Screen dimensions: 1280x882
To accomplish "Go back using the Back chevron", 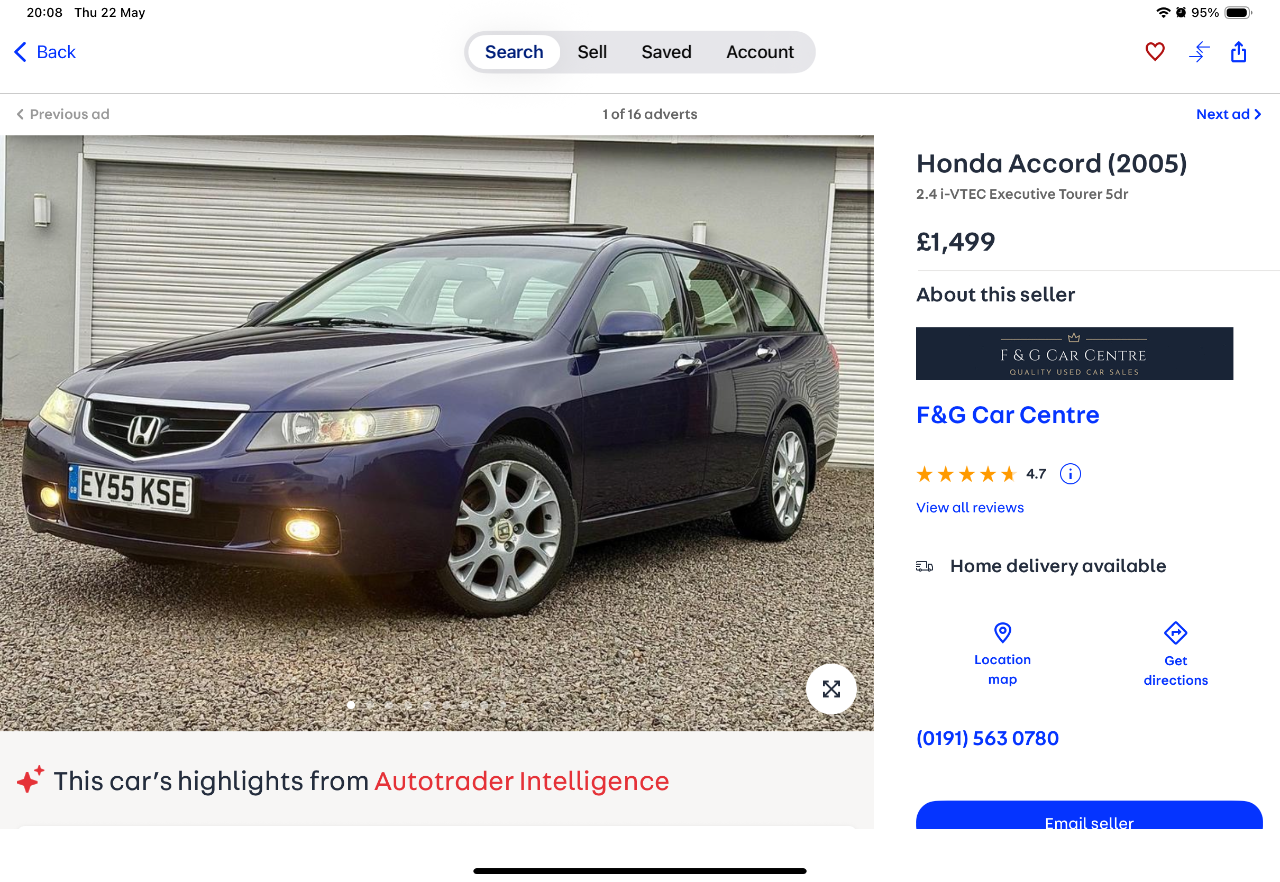I will pos(20,52).
